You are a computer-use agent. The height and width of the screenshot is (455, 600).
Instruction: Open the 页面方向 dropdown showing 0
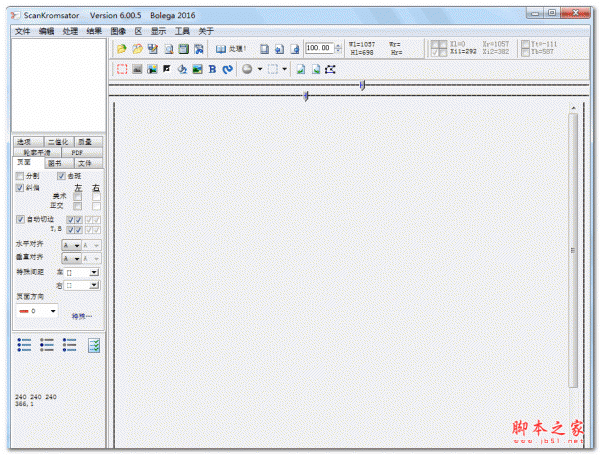[37, 311]
